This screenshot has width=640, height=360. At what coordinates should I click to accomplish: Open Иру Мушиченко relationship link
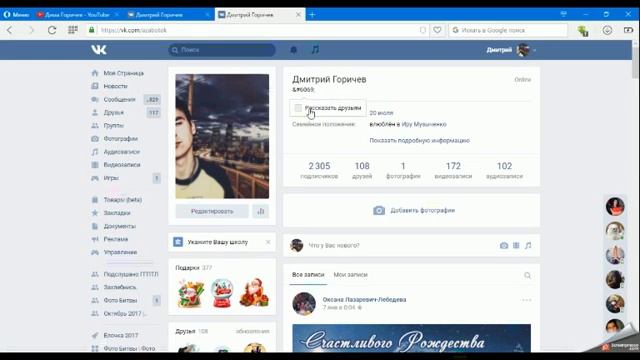[424, 124]
